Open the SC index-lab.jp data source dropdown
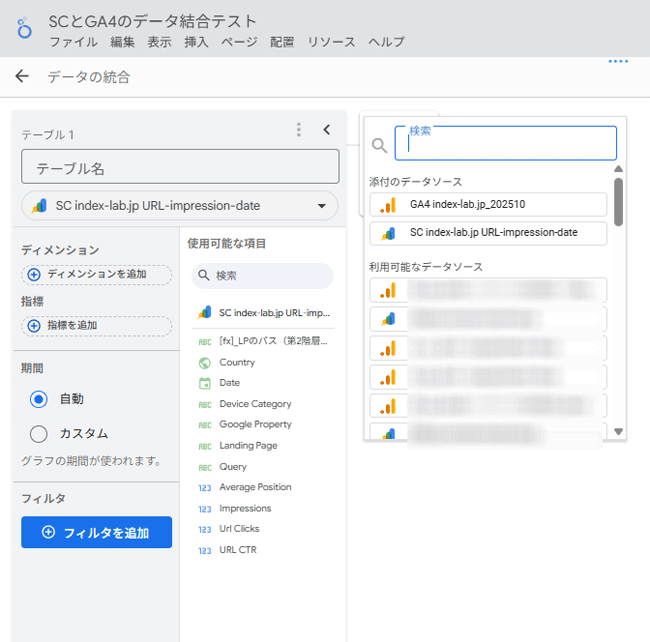650x642 pixels. pos(180,206)
